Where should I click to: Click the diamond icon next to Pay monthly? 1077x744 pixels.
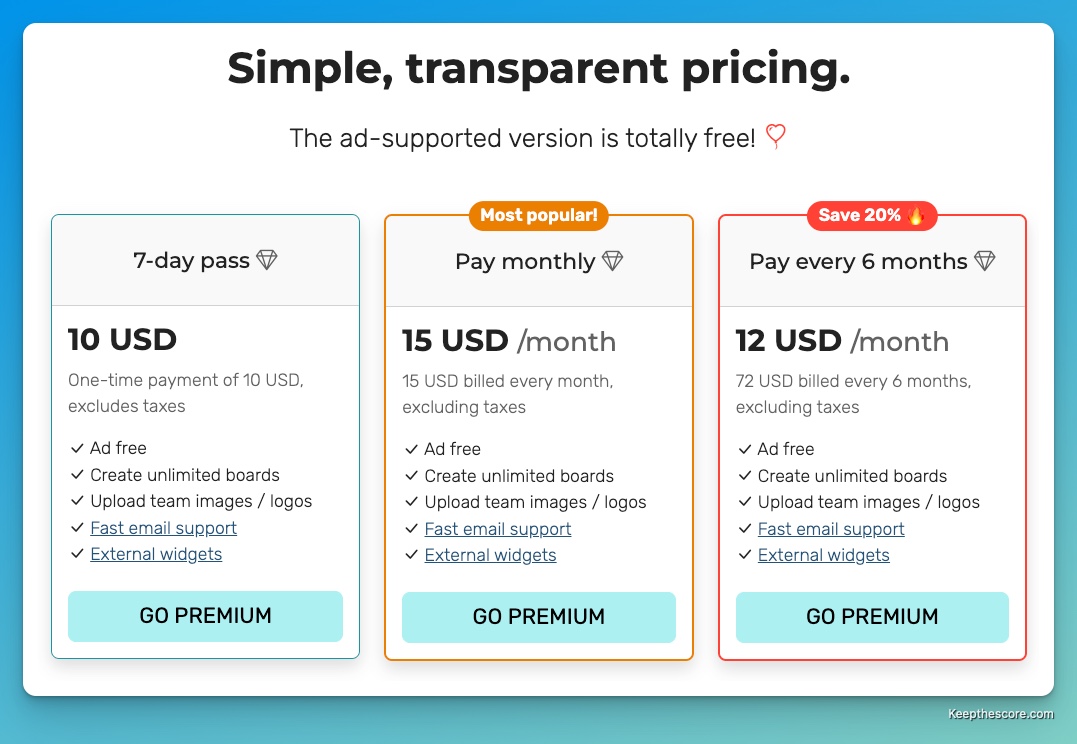(x=612, y=260)
